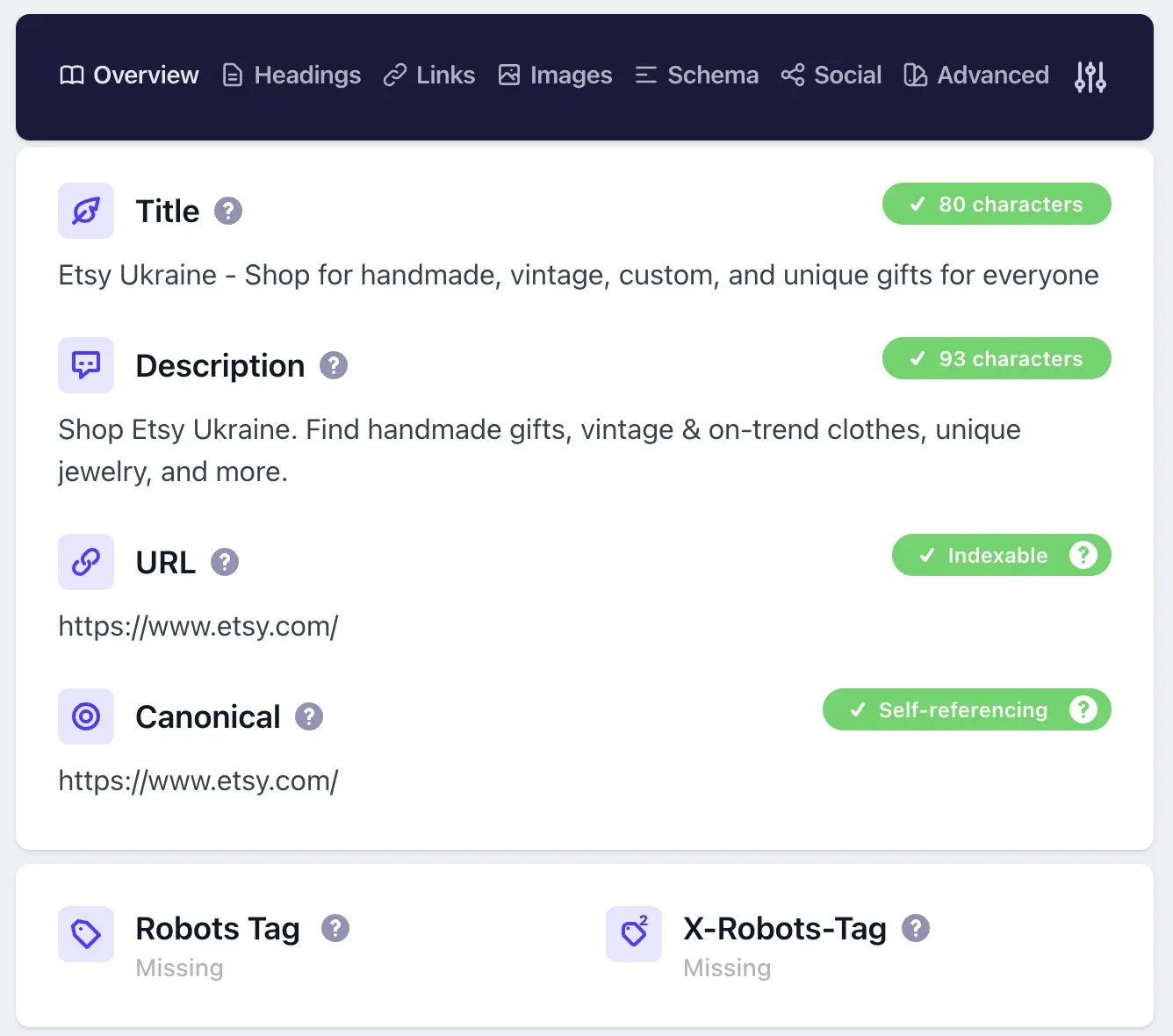Show help next to Canonical heading

(309, 716)
